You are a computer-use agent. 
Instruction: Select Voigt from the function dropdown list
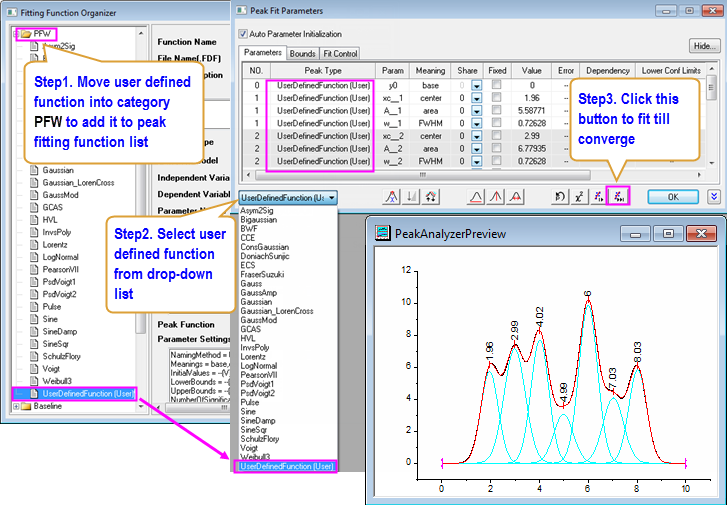coord(250,448)
